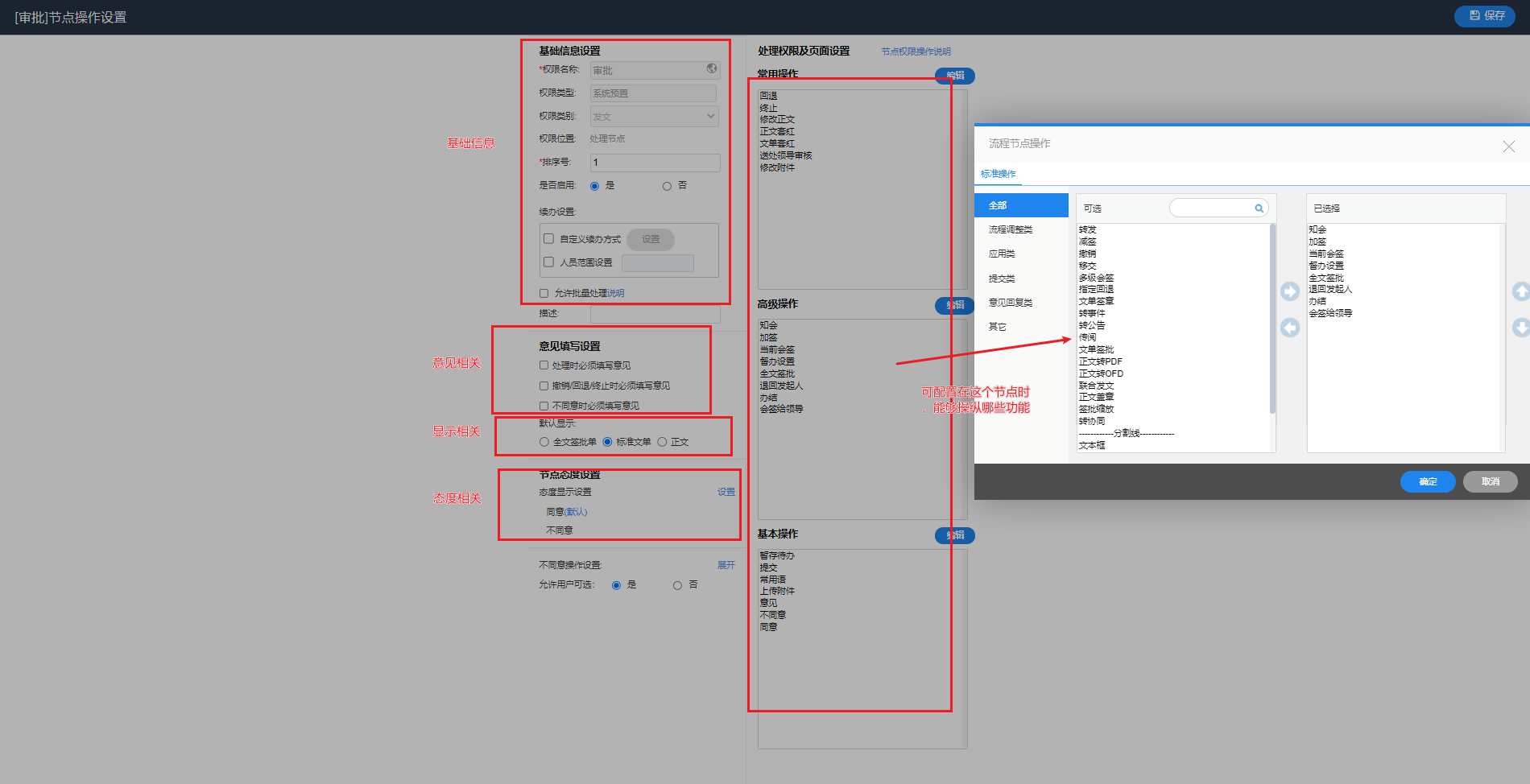The width and height of the screenshot is (1530, 784).
Task: Expand 不同意操作设置 via 展开
Action: [726, 565]
